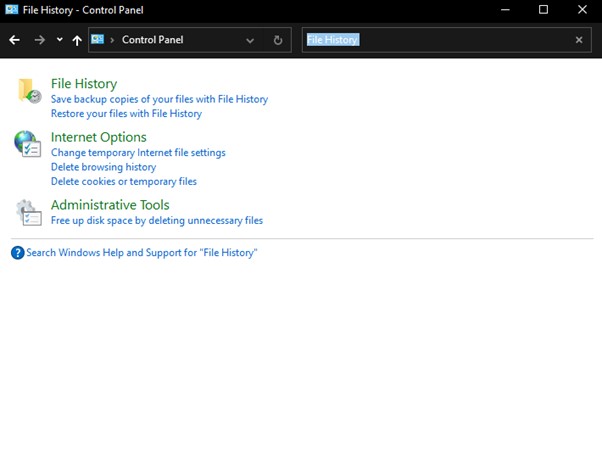The width and height of the screenshot is (602, 452).
Task: Click the Internet Options globe icon
Action: click(27, 144)
